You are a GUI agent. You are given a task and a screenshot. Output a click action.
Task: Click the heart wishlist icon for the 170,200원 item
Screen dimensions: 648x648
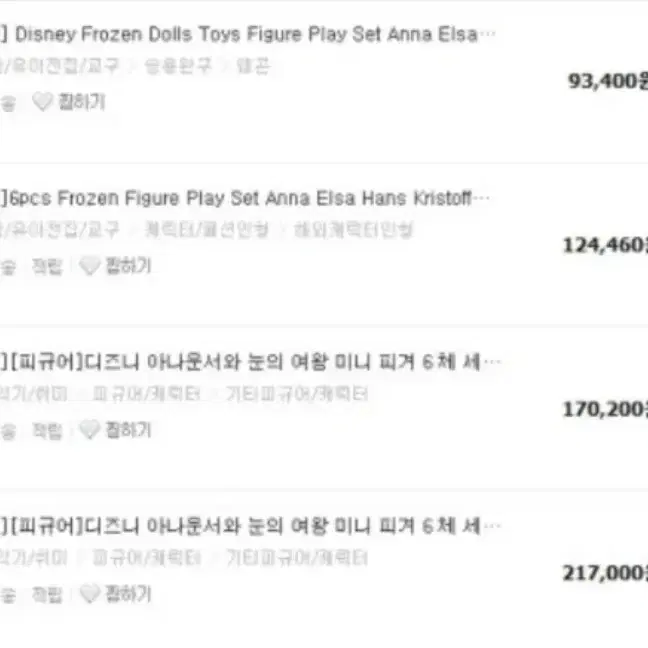pos(89,430)
